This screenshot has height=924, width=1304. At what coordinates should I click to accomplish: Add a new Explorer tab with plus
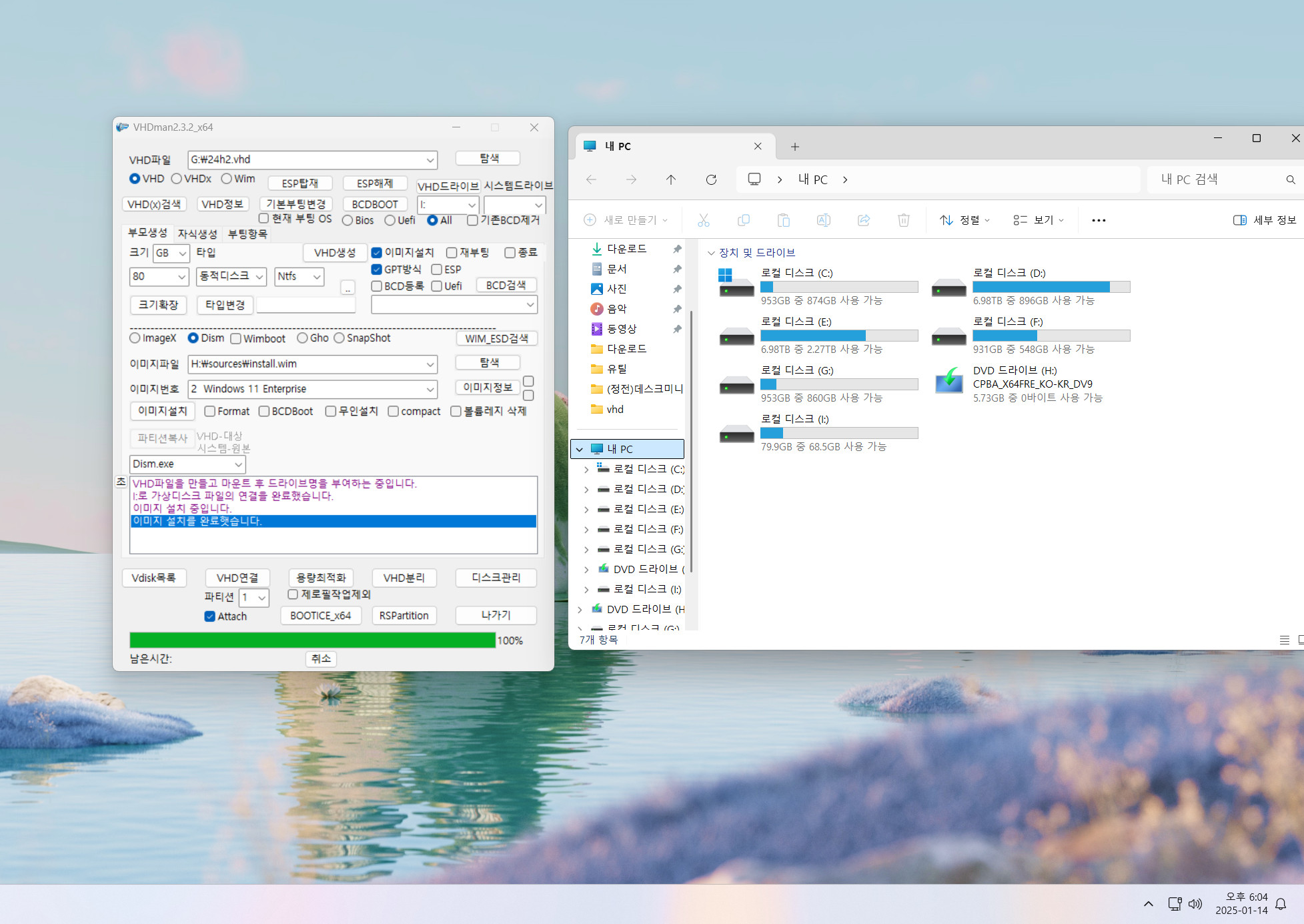pyautogui.click(x=794, y=147)
